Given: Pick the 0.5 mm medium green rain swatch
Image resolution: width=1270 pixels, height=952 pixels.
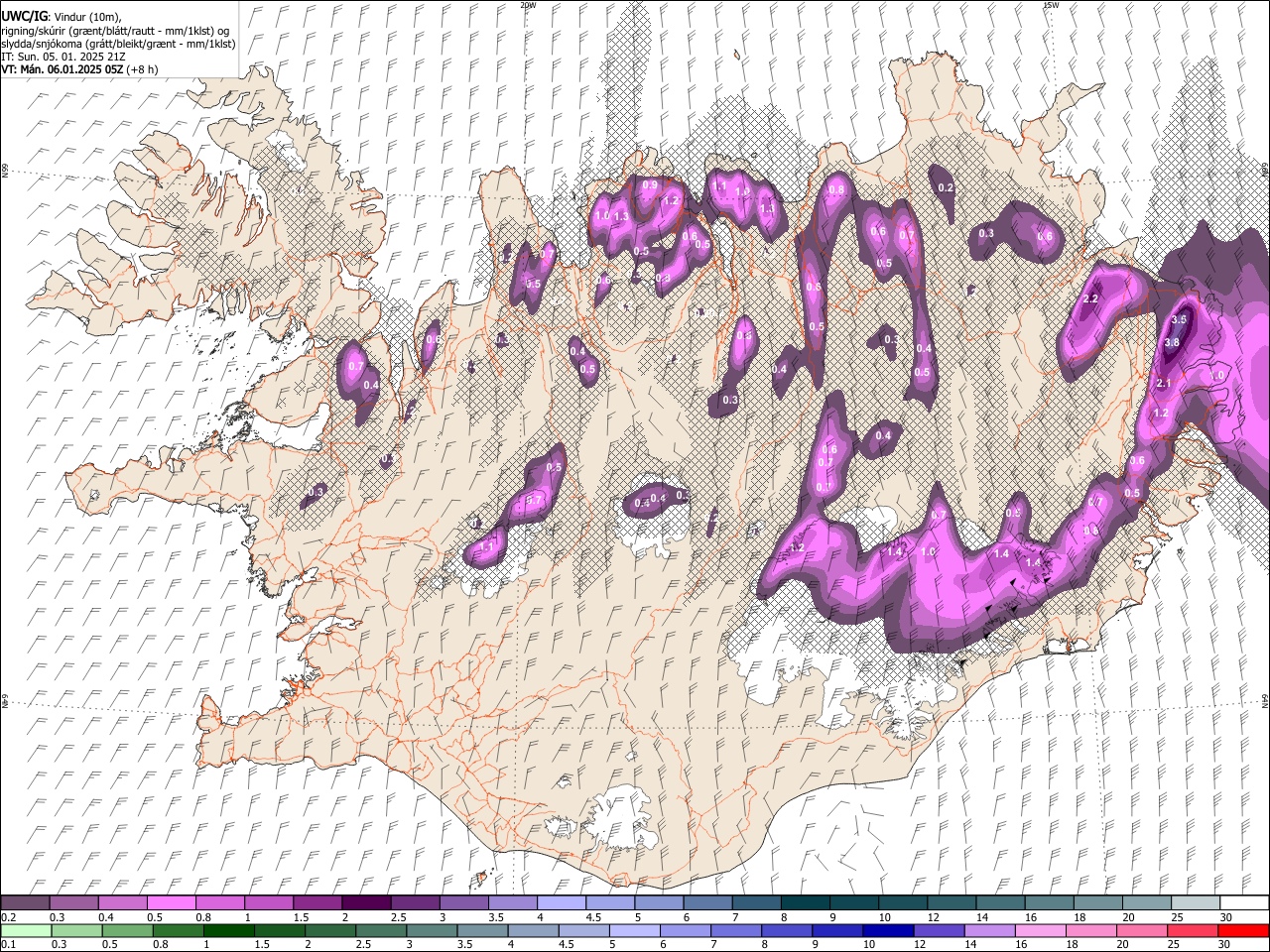Looking at the screenshot, I should [127, 931].
